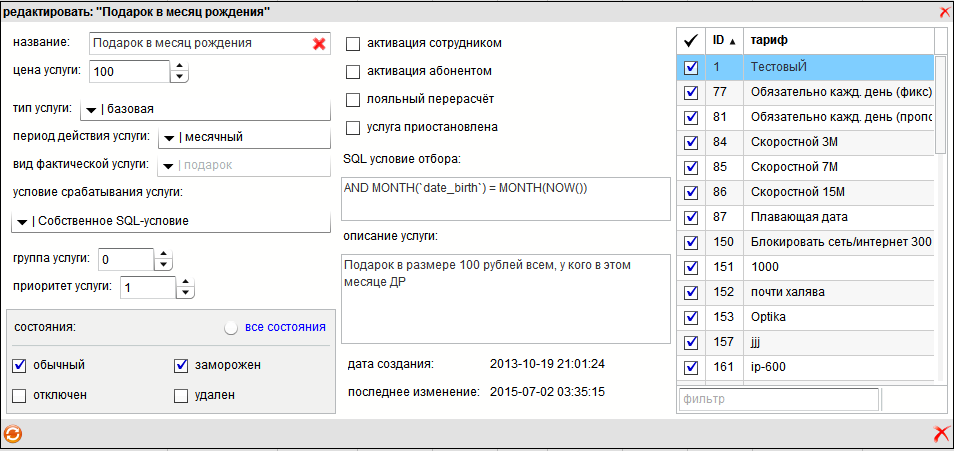This screenshot has width=954, height=451.
Task: Click the orange refresh icon at bottom left
Action: (13, 434)
